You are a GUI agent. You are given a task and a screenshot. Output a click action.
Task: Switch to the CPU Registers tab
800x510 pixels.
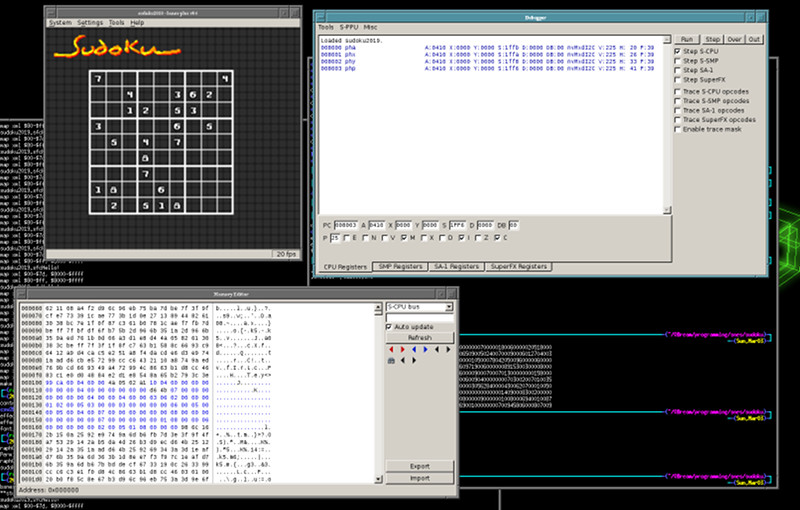pyautogui.click(x=345, y=267)
